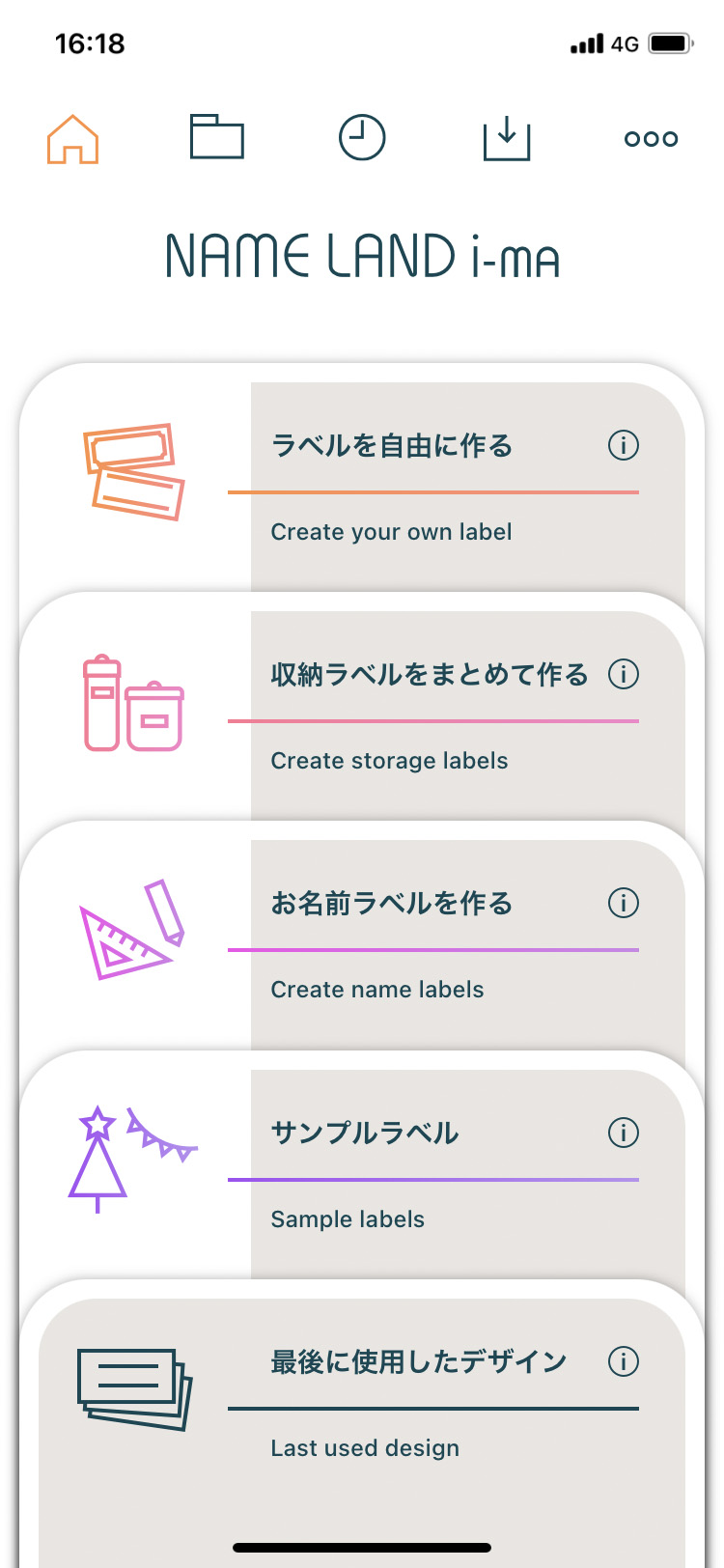Open Create name labels option
Image resolution: width=724 pixels, height=1568 pixels.
(x=377, y=990)
